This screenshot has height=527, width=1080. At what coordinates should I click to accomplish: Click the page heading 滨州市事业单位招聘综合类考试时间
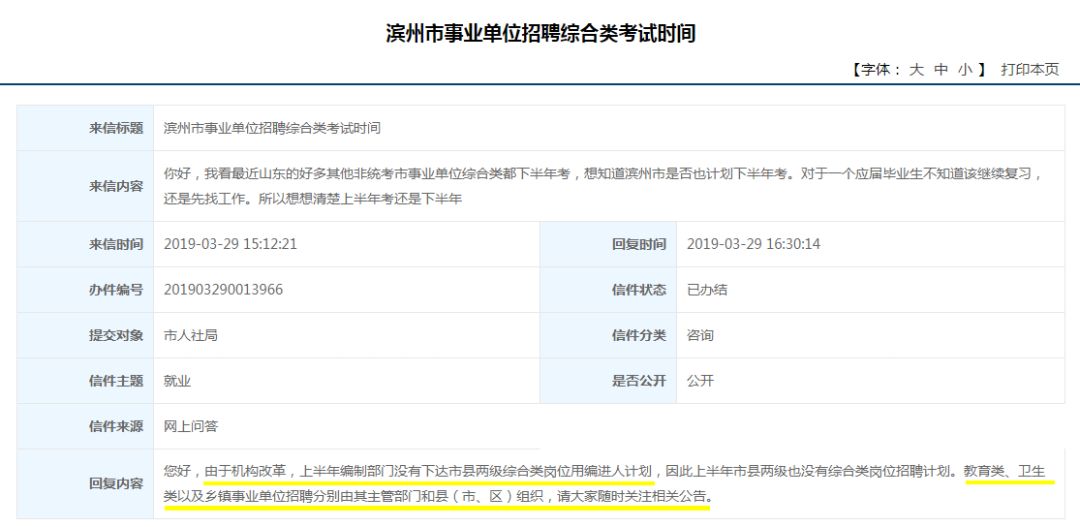click(x=540, y=33)
